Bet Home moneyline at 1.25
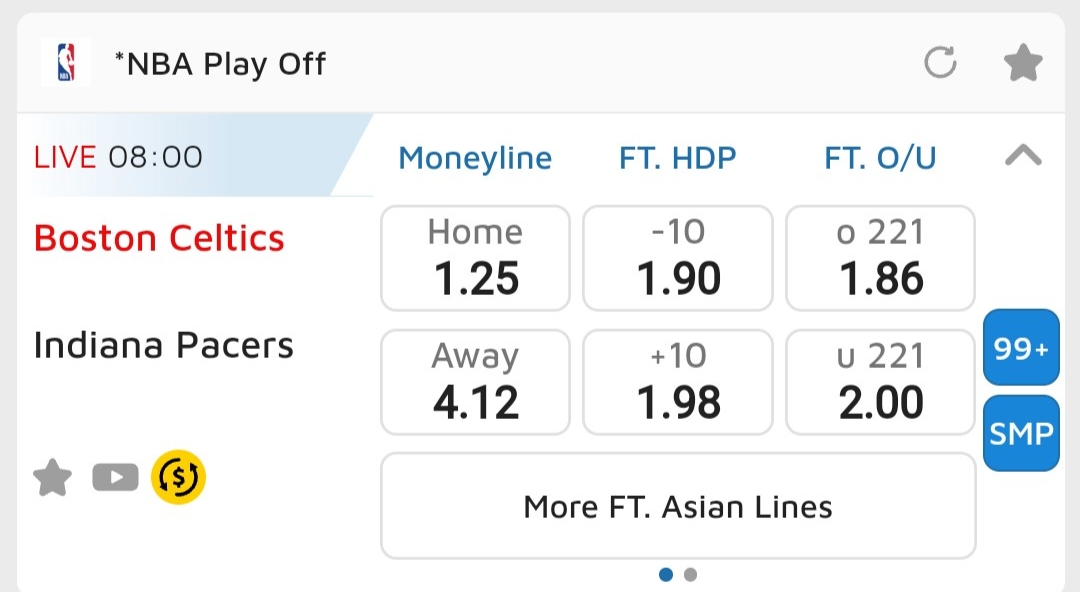 tap(475, 258)
